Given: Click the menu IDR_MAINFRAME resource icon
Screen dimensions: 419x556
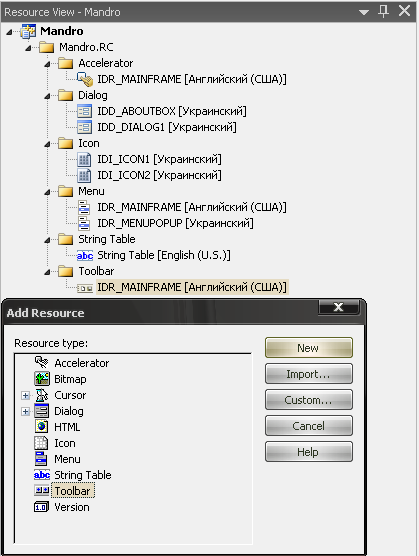Looking at the screenshot, I should click(84, 207).
